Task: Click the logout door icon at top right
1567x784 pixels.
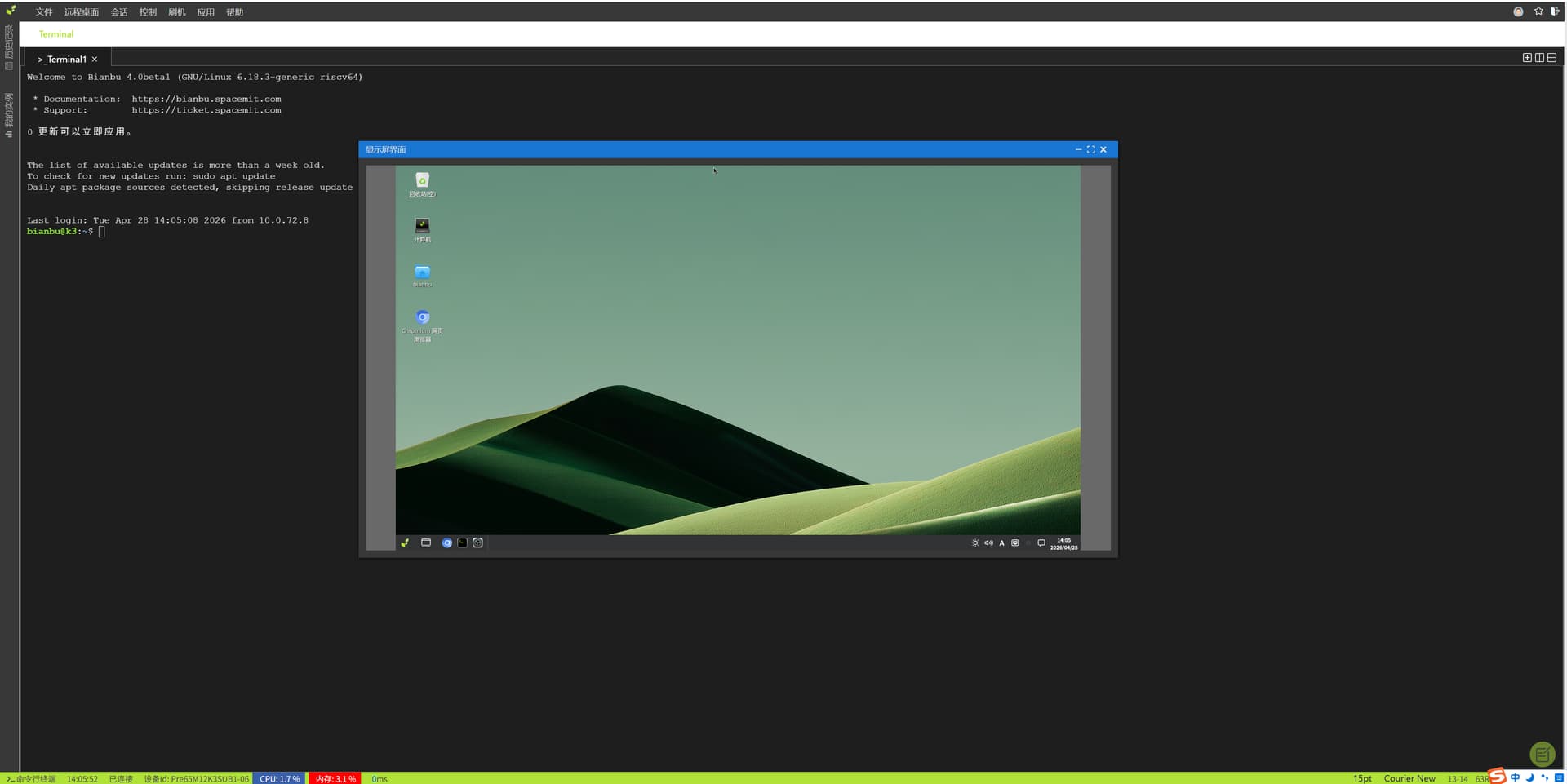Action: point(1555,11)
